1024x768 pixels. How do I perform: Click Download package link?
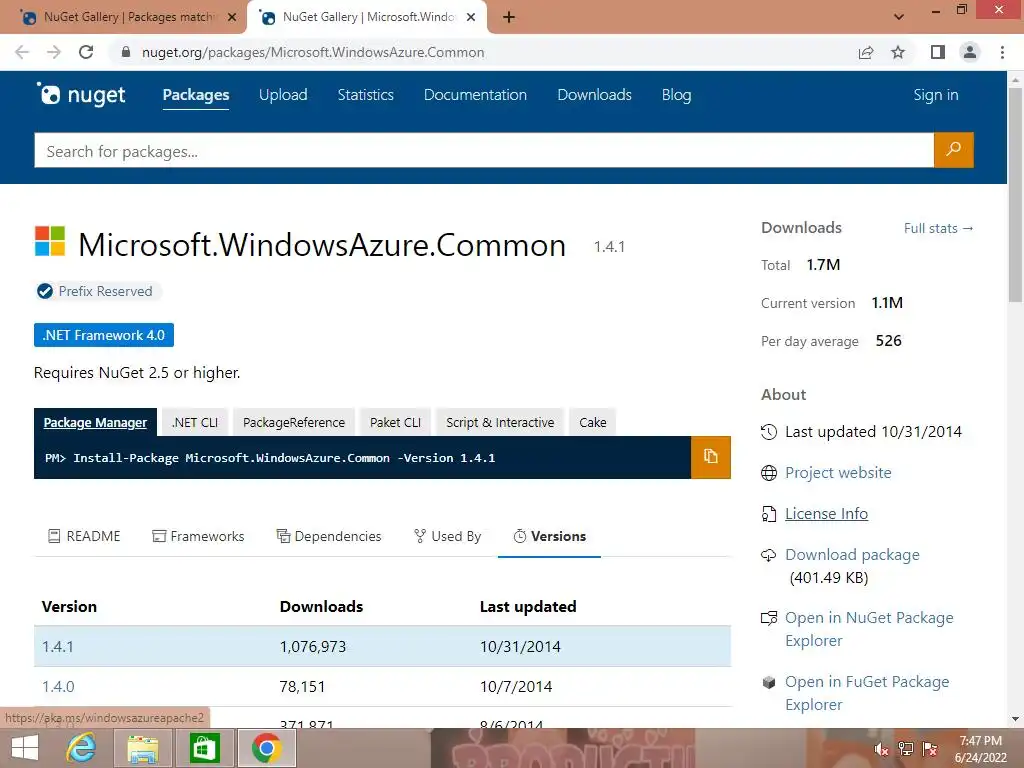pos(852,554)
